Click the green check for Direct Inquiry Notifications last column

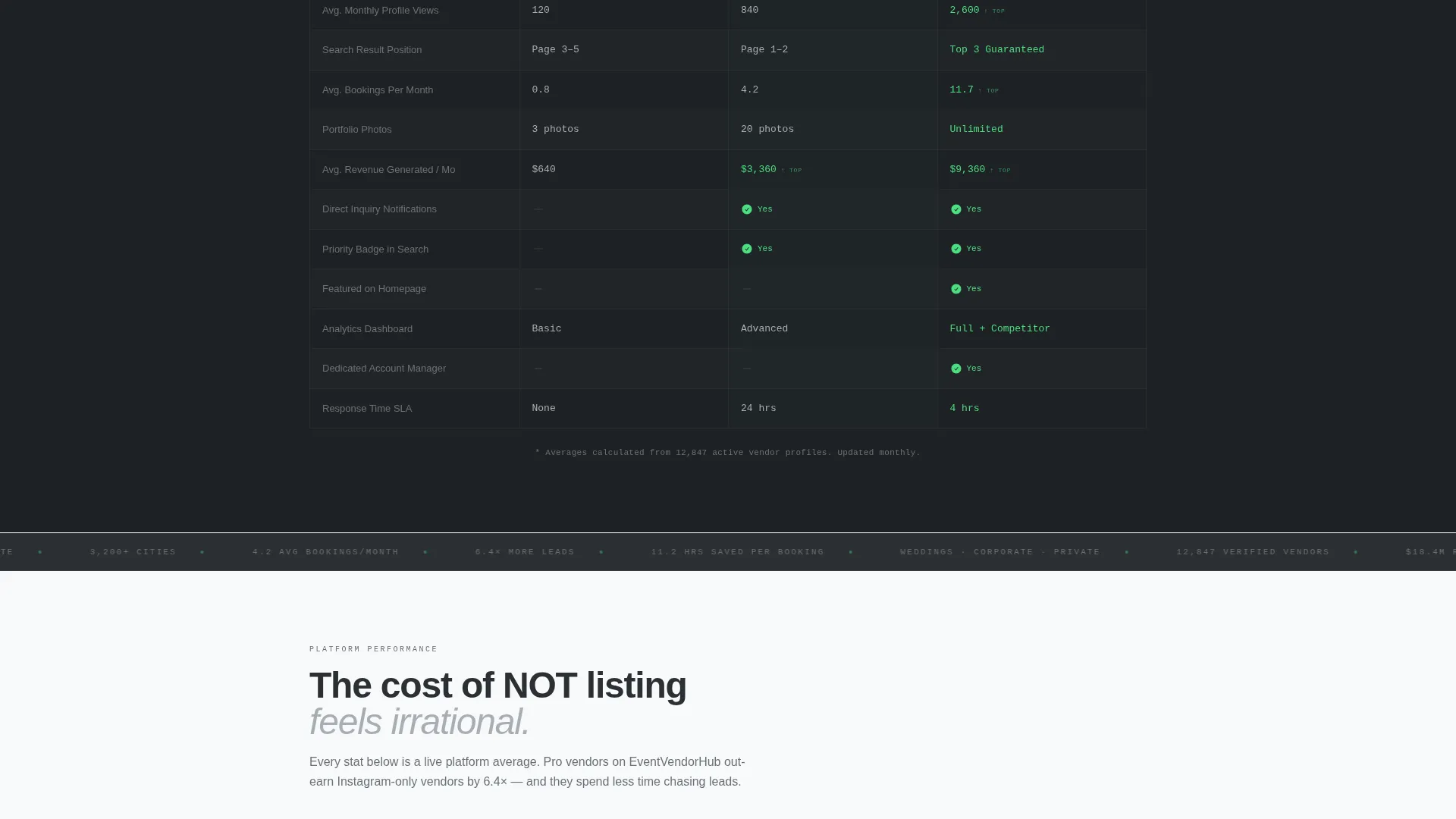pos(955,209)
